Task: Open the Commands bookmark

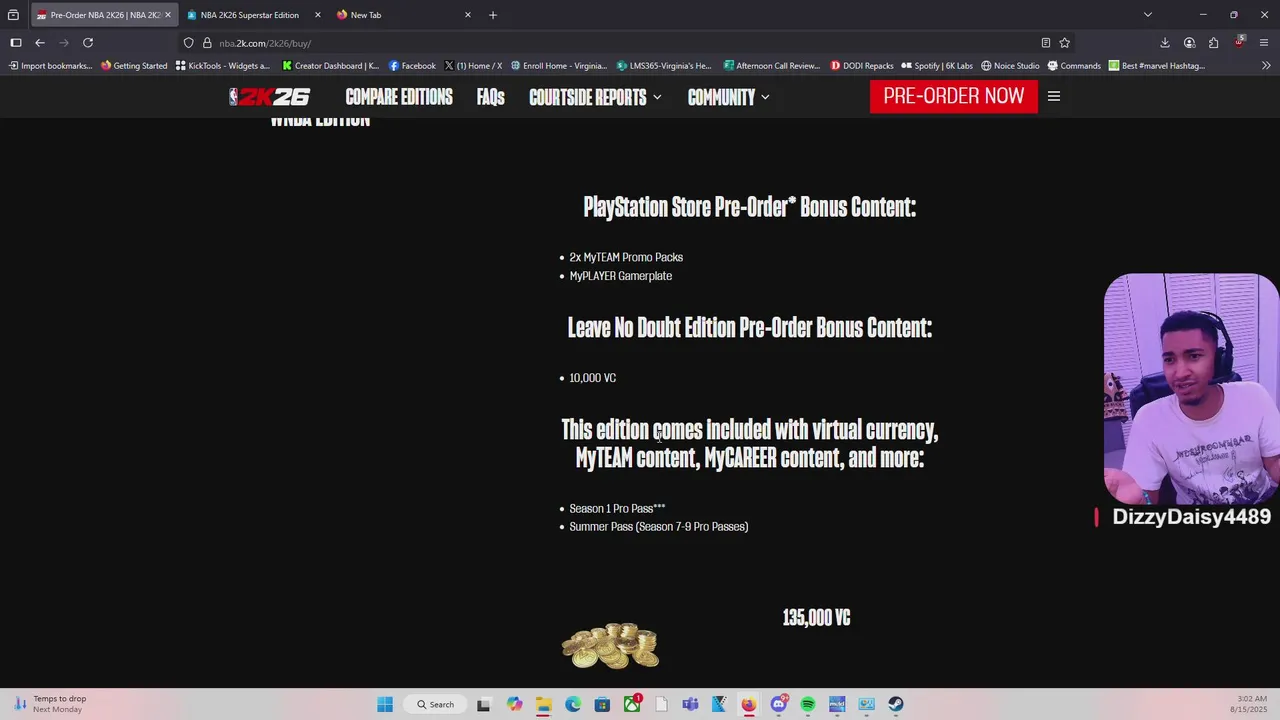Action: 1074,66
